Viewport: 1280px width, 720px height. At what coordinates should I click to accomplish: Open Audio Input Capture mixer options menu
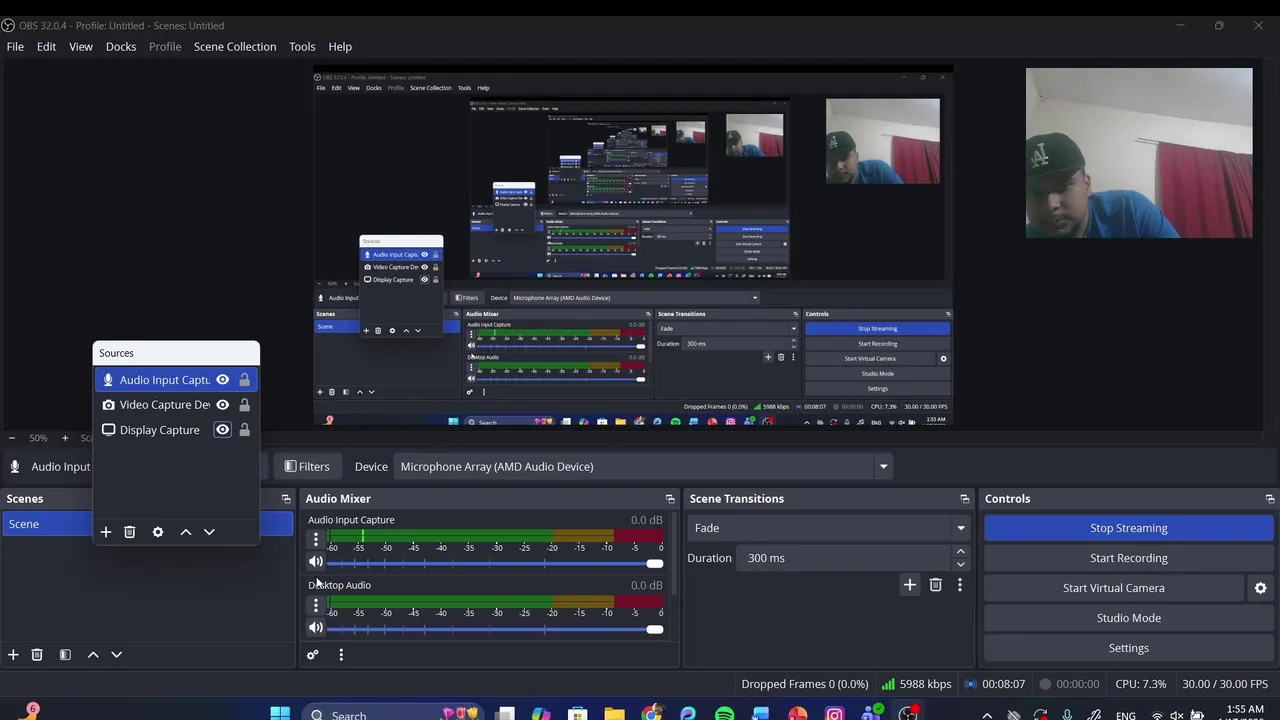[316, 539]
